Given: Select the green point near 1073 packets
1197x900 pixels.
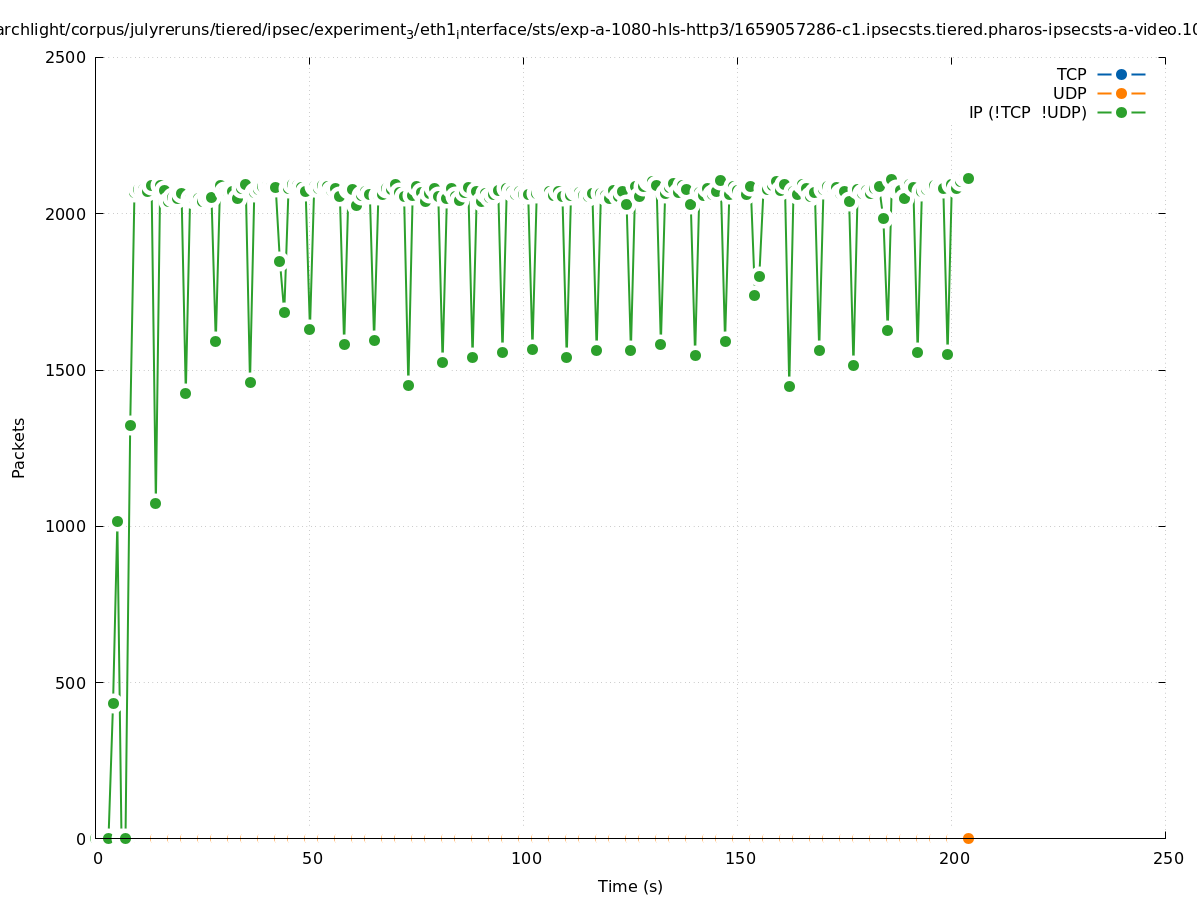Looking at the screenshot, I should 155,503.
